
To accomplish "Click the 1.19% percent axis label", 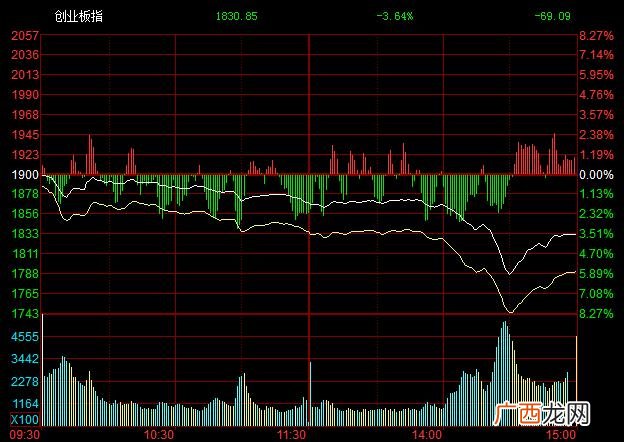I will [596, 154].
